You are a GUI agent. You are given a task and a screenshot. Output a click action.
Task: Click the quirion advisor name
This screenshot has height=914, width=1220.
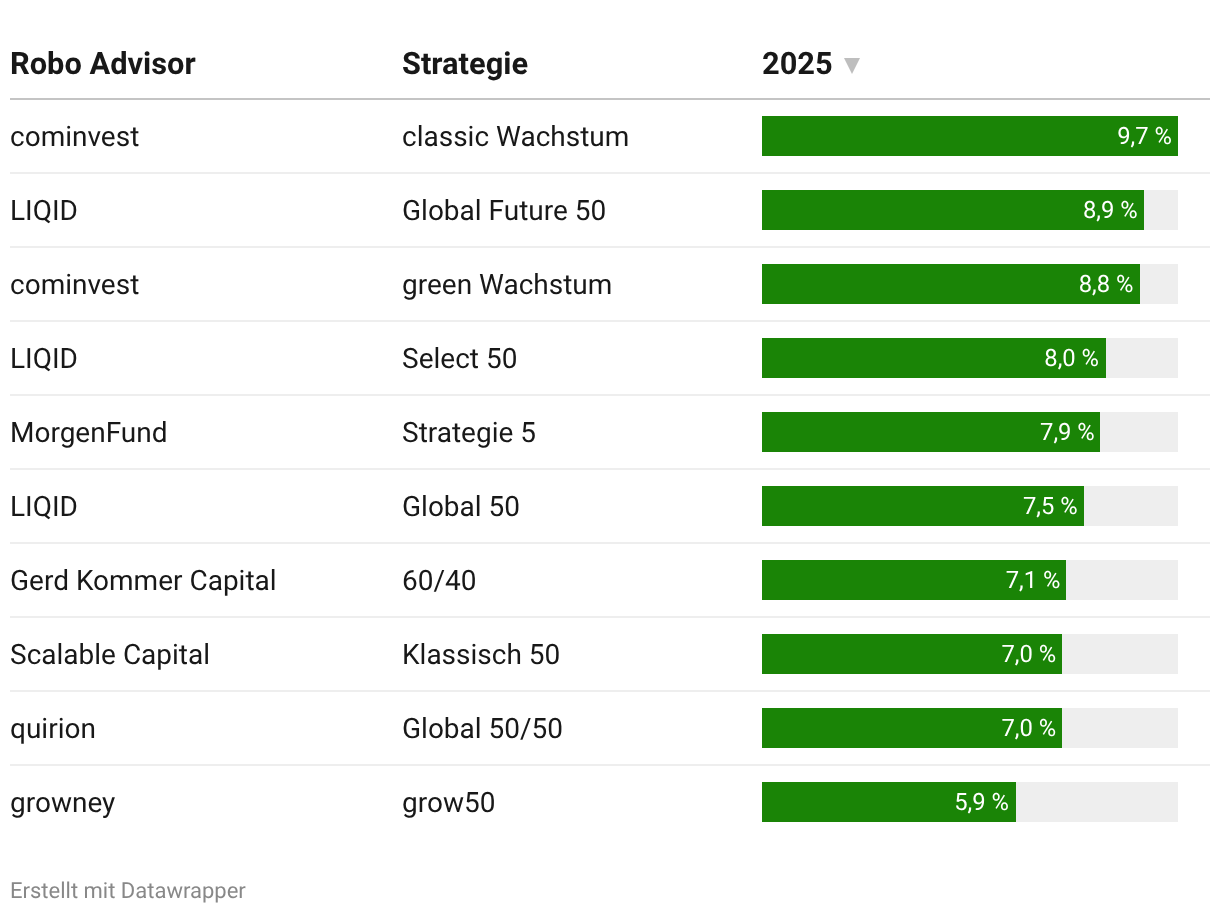click(53, 728)
